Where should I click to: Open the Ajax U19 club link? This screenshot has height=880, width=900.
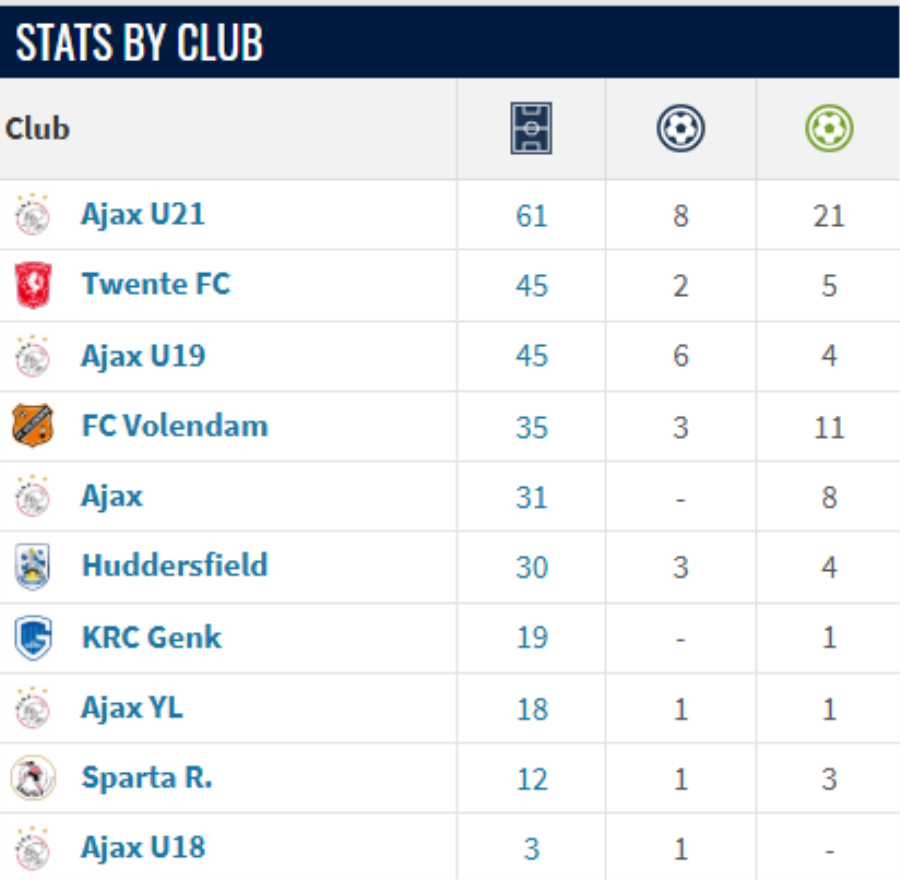pyautogui.click(x=143, y=356)
